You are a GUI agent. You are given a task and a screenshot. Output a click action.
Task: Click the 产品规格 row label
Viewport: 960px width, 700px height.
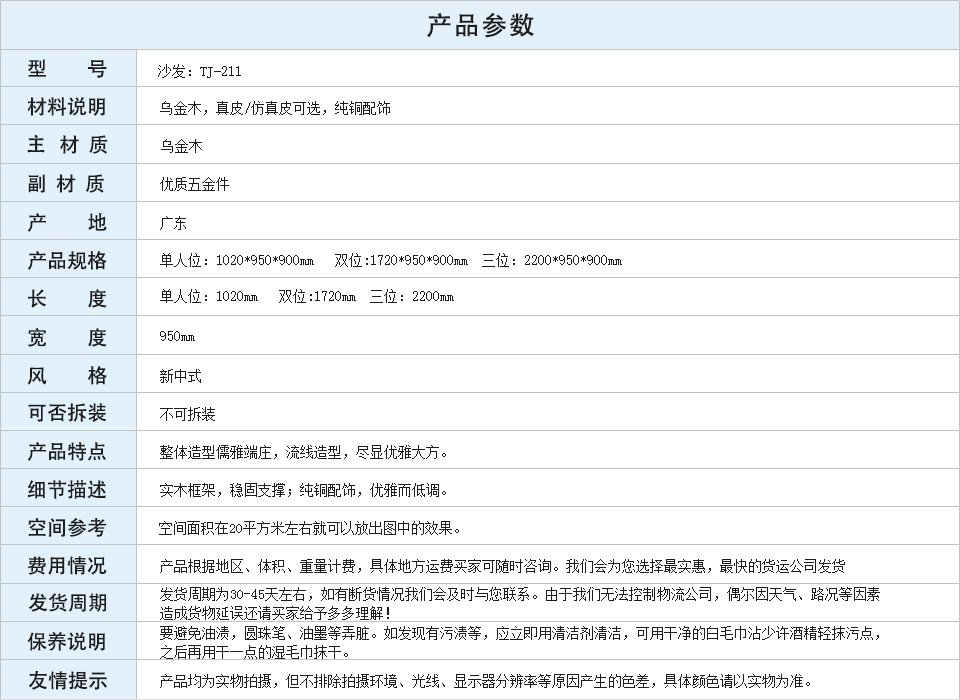pos(67,260)
